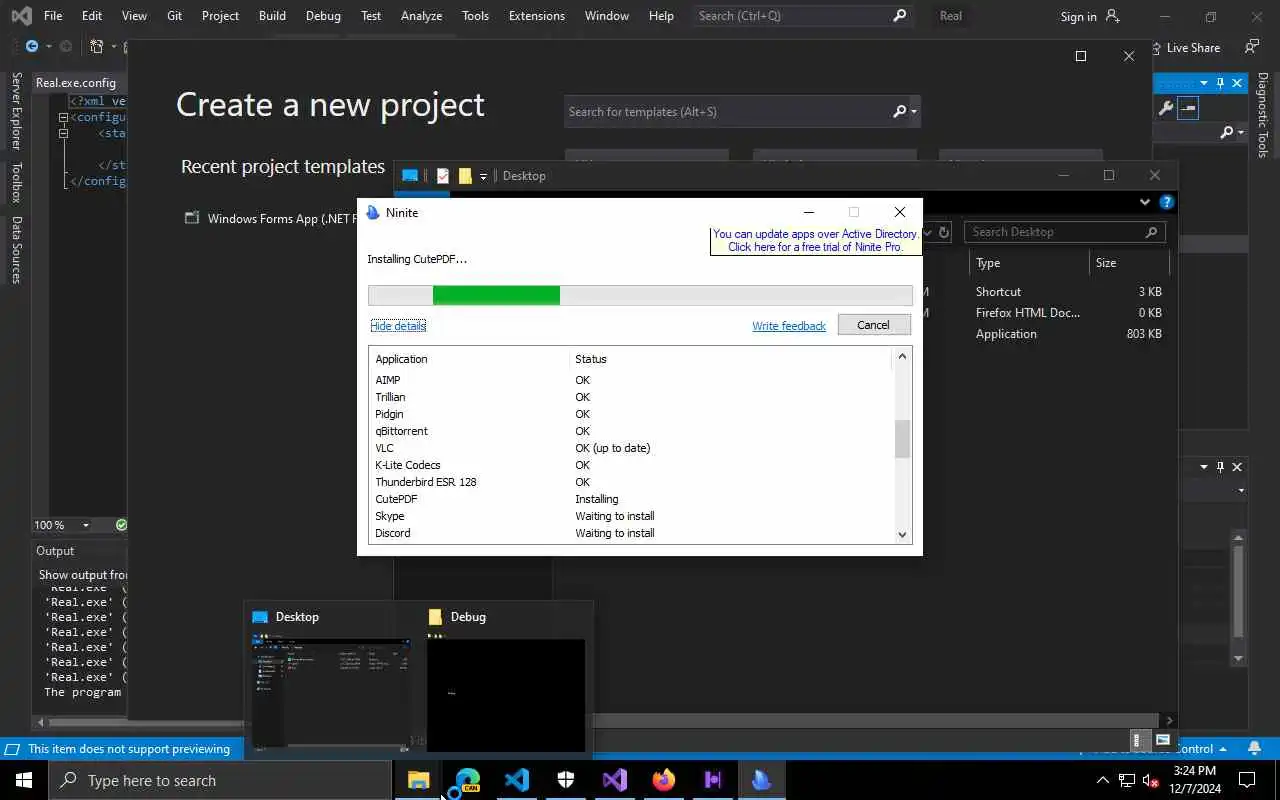Select the Debug window preview thumbnail
Screen dimensions: 1280x800
coord(506,693)
